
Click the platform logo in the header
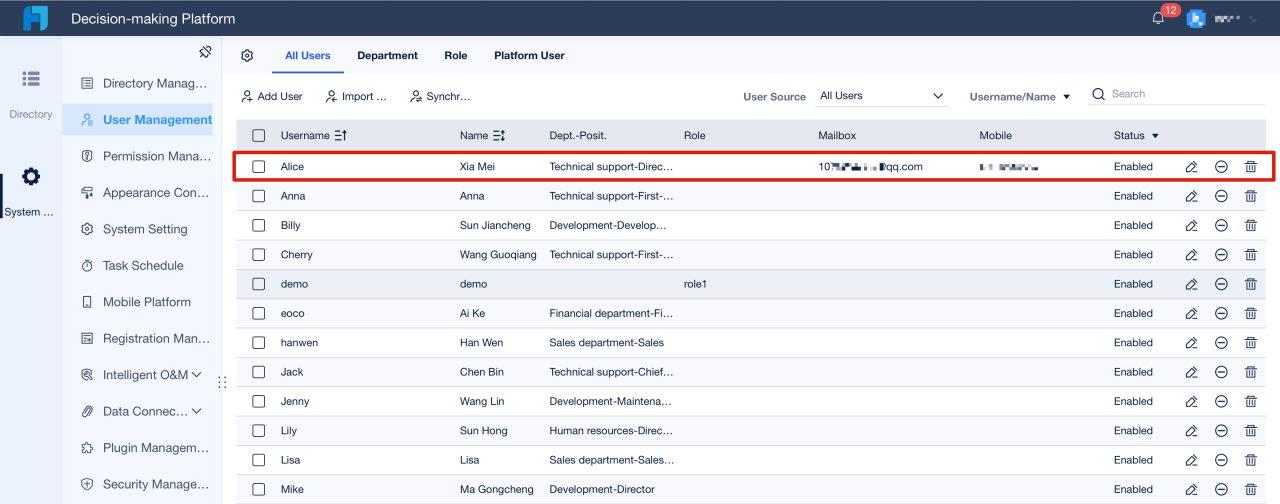(x=36, y=18)
